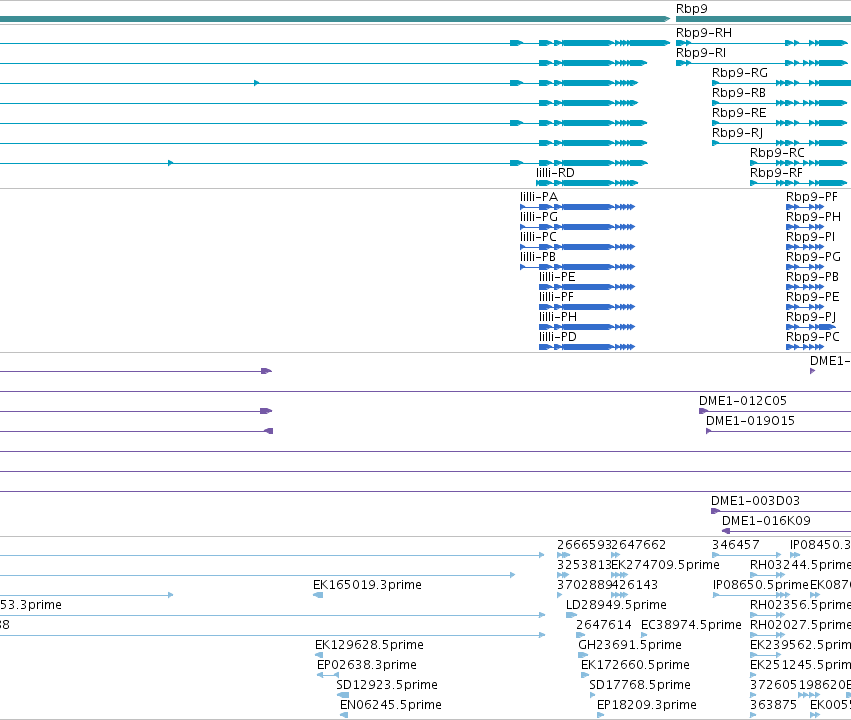851x720 pixels.
Task: Click the DME1-016K09 feature label
Action: click(x=766, y=521)
